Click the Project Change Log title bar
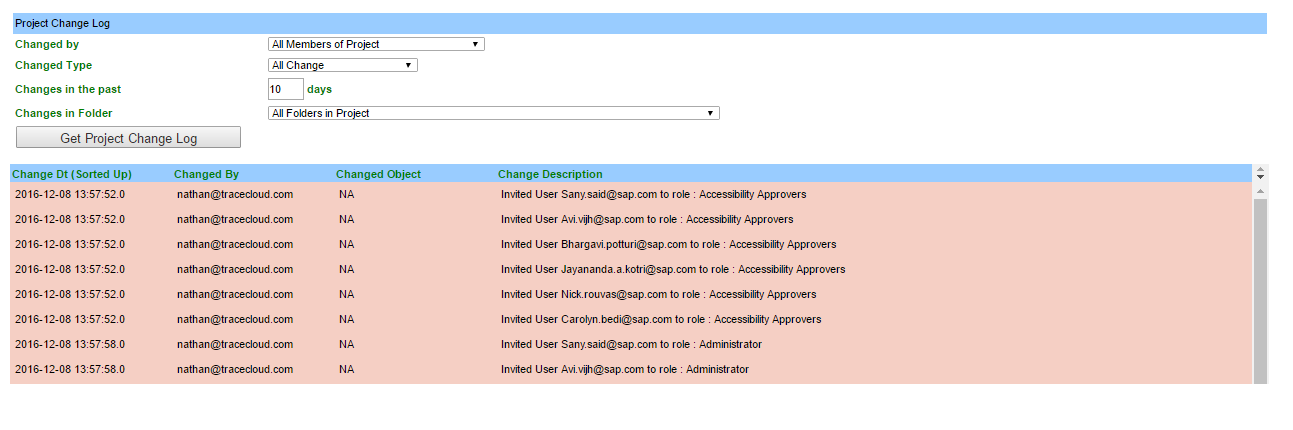1293x430 pixels. (638, 23)
